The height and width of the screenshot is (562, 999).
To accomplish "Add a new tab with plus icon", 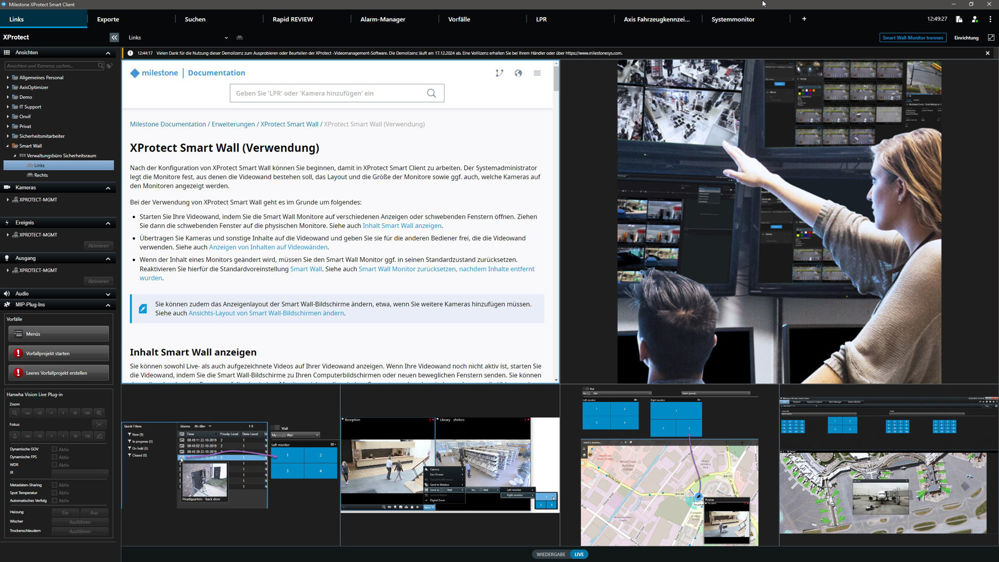I will click(x=803, y=19).
